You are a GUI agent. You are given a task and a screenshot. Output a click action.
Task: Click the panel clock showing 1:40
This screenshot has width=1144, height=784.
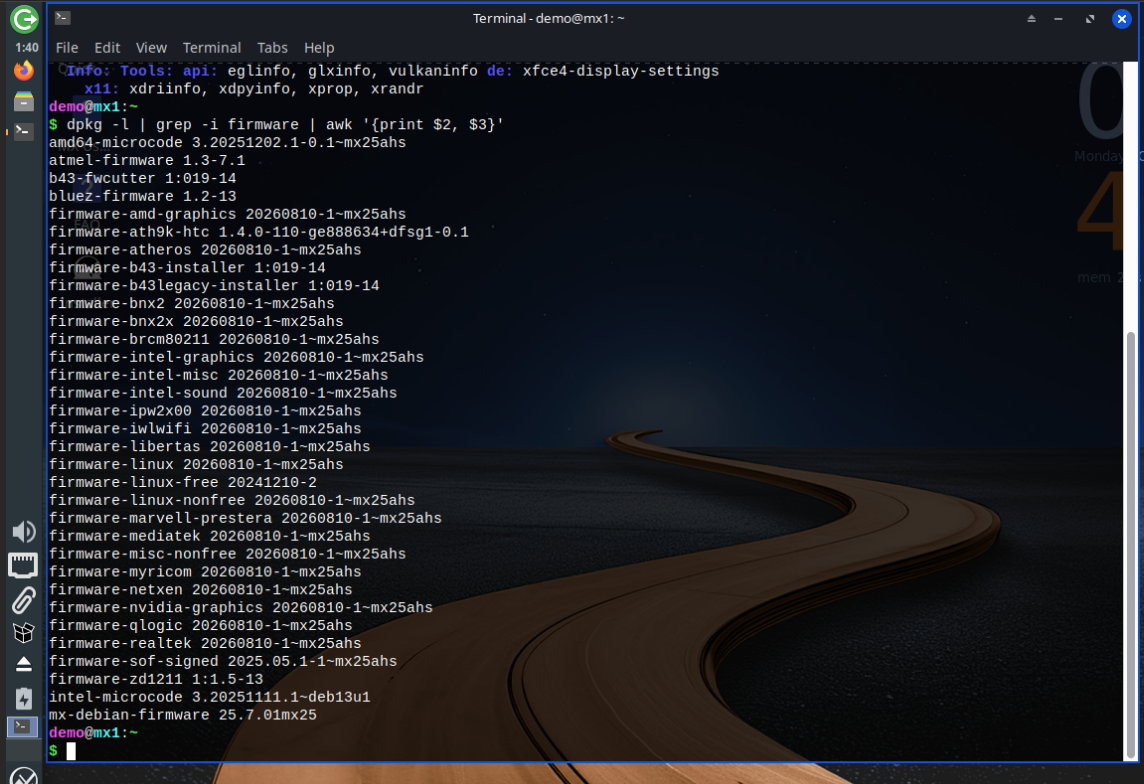click(x=26, y=47)
